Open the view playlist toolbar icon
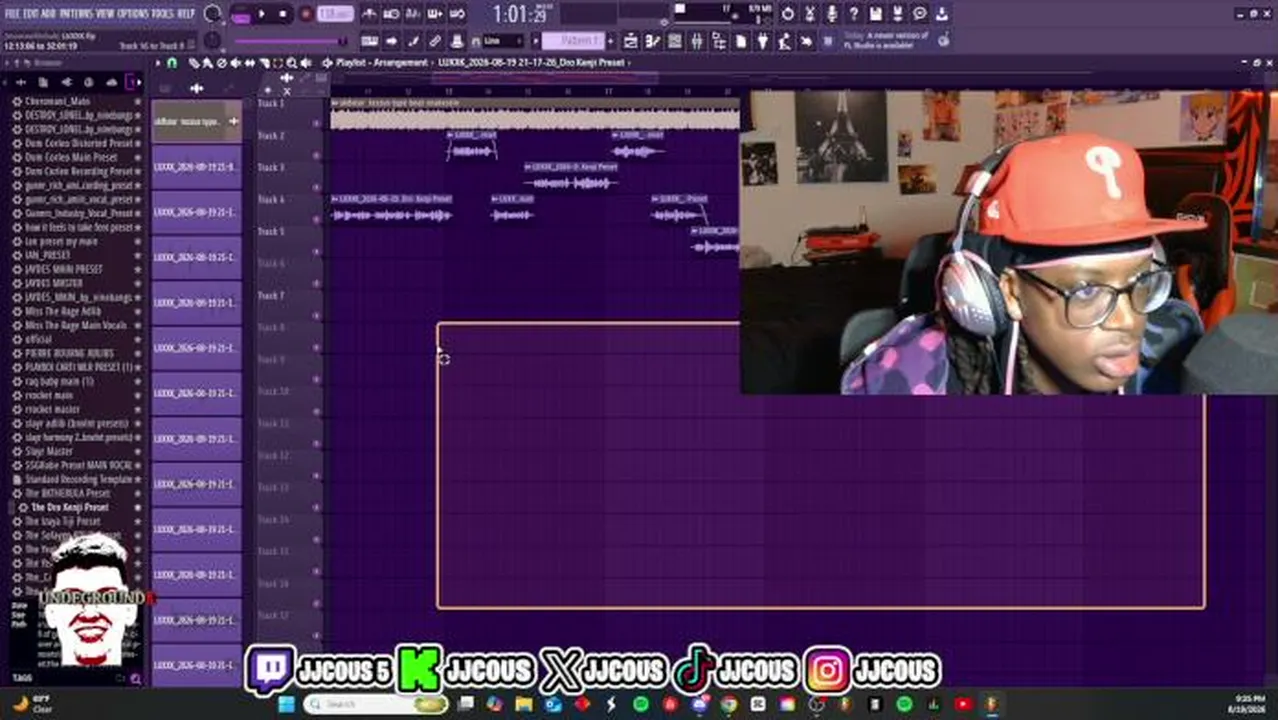 tap(631, 41)
